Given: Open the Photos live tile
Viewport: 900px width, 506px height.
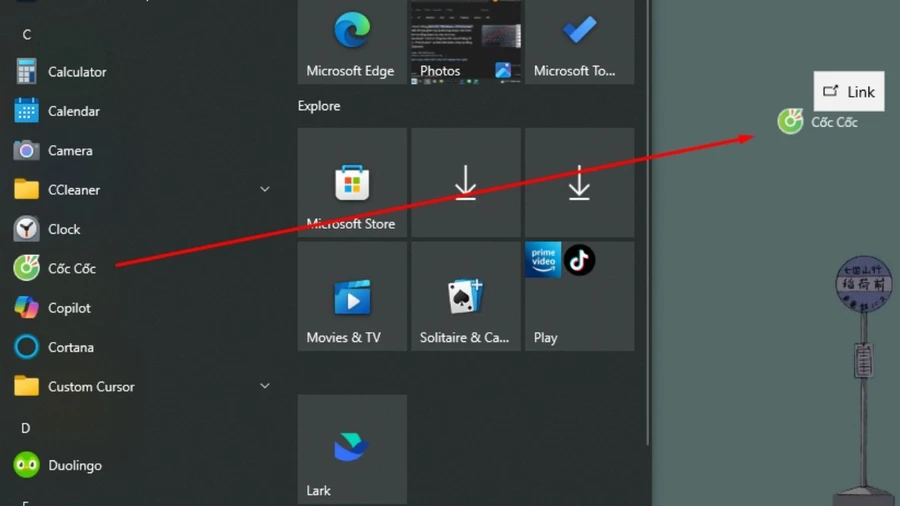Looking at the screenshot, I should pos(465,42).
